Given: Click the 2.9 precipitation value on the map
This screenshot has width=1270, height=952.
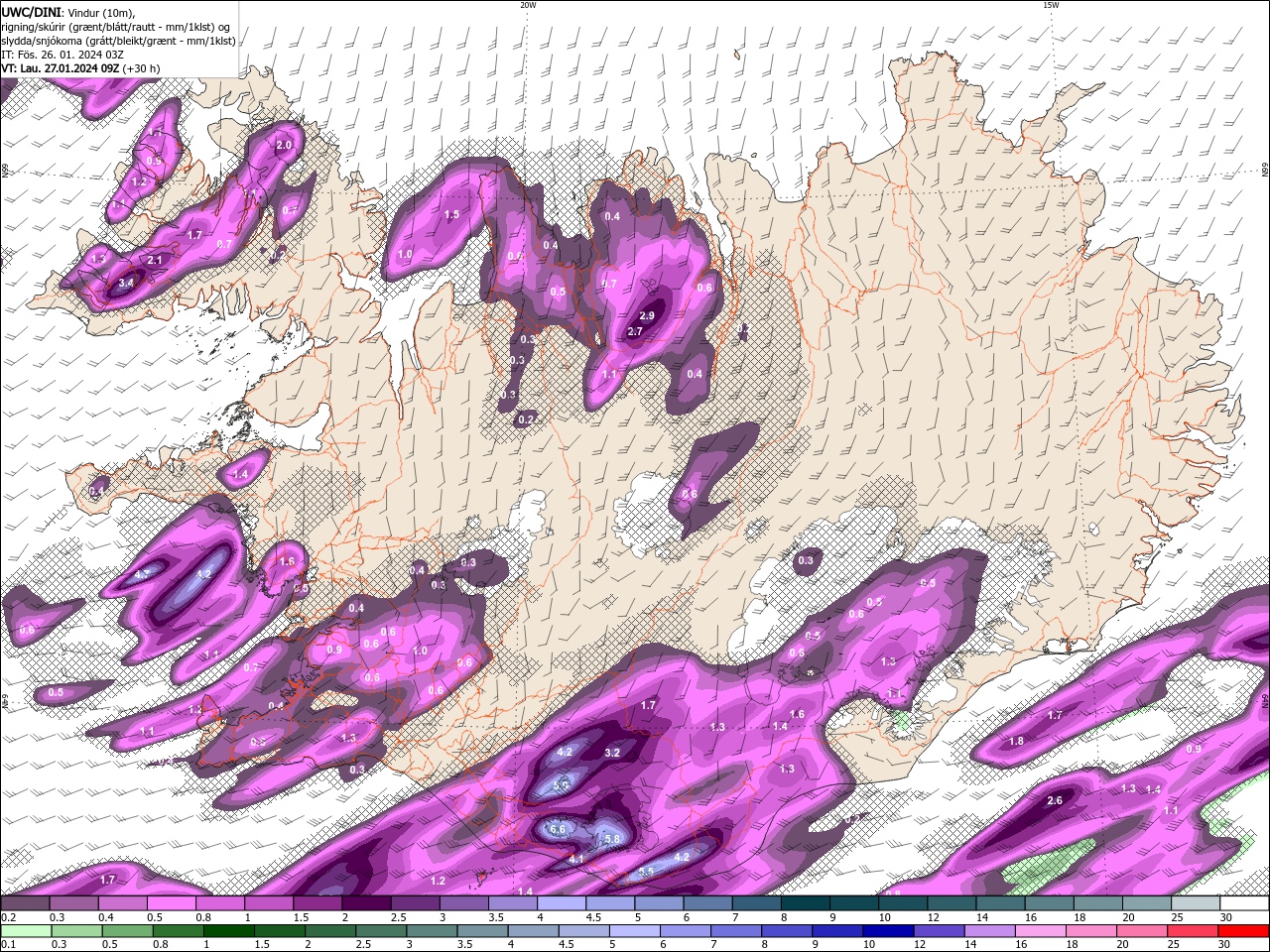Looking at the screenshot, I should [x=647, y=315].
